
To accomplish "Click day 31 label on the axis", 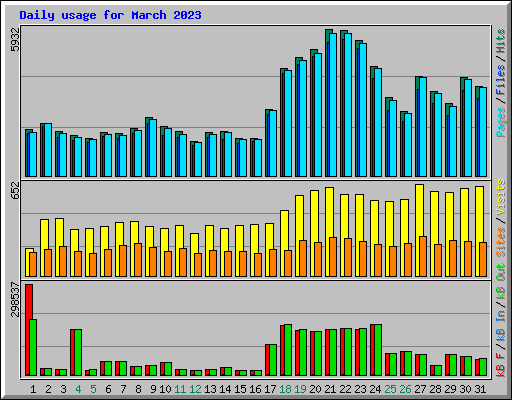I will 480,389.
